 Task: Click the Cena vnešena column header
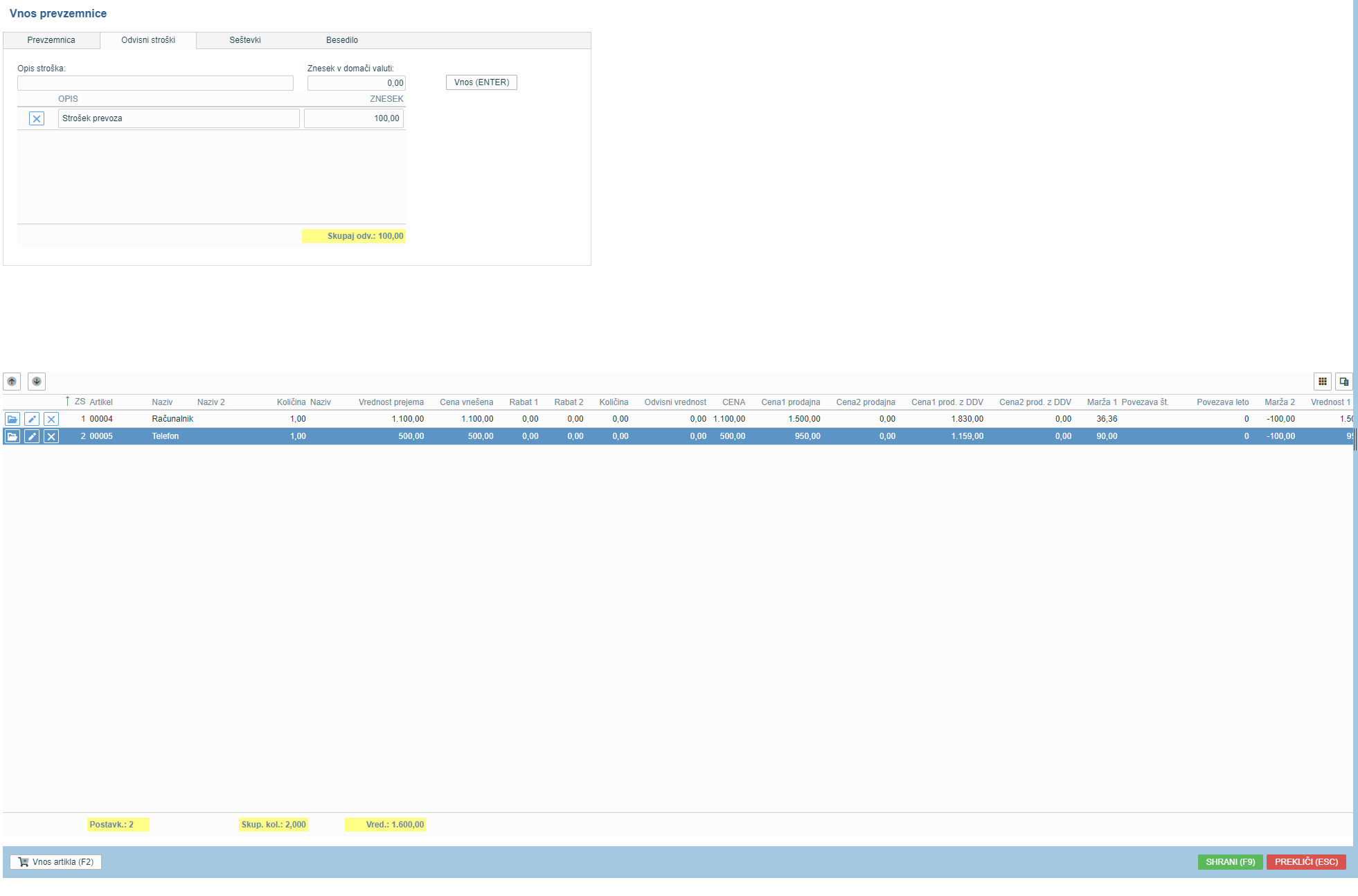pos(467,402)
